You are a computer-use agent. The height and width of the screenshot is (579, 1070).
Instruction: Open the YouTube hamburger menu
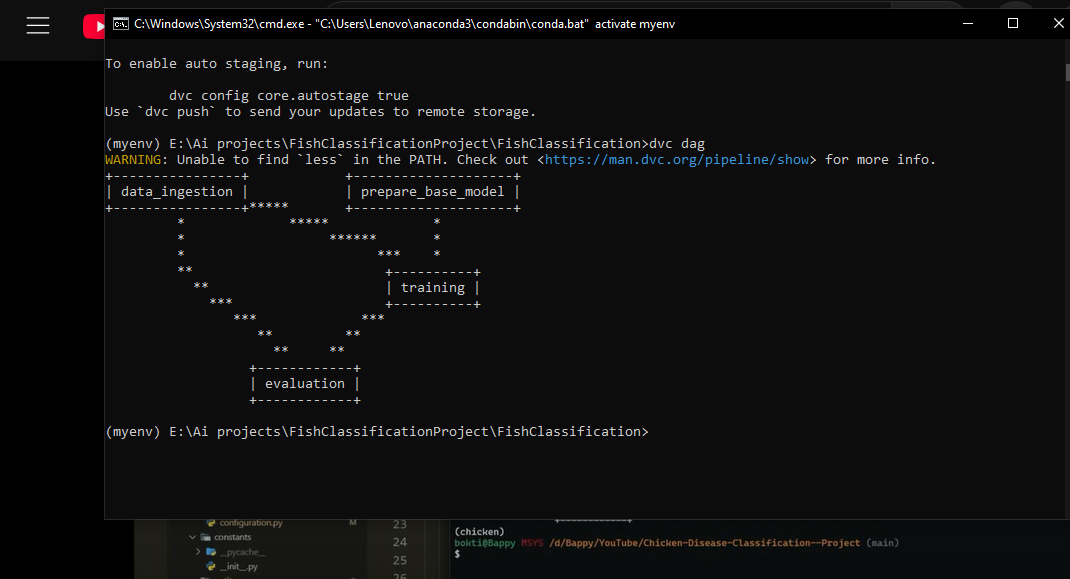38,26
